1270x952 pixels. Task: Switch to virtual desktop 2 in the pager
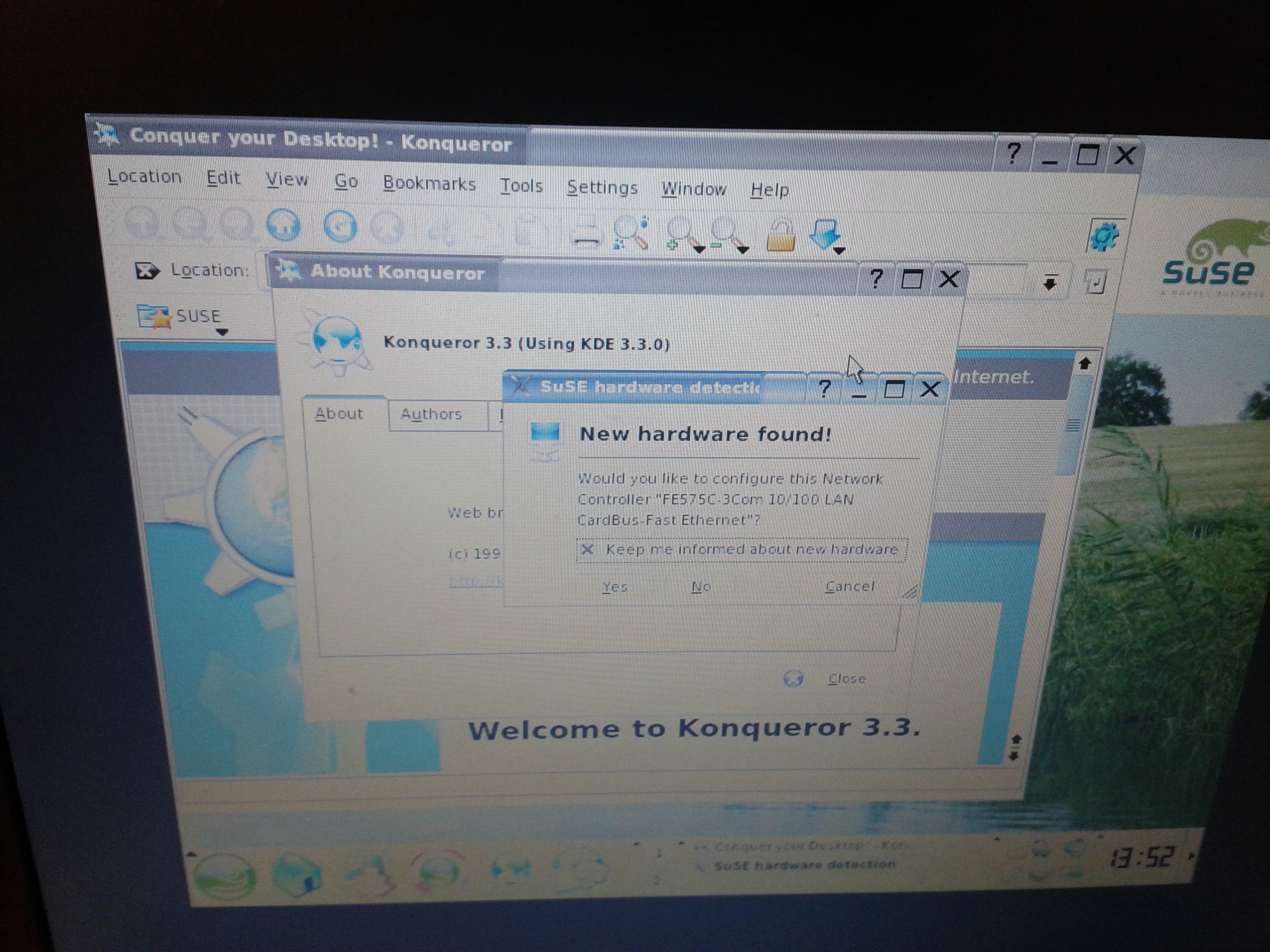coord(657,880)
